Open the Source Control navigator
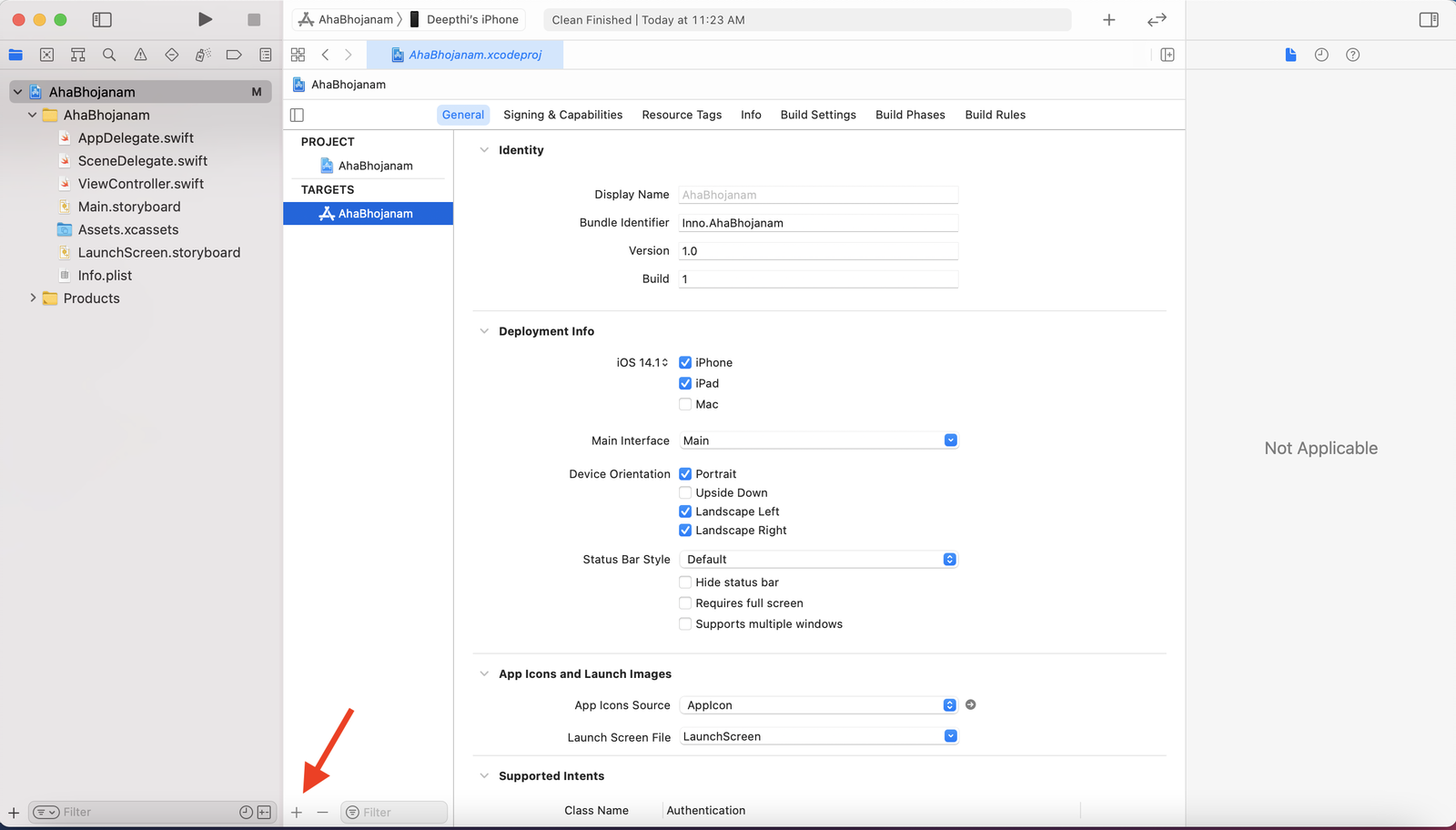 [46, 55]
